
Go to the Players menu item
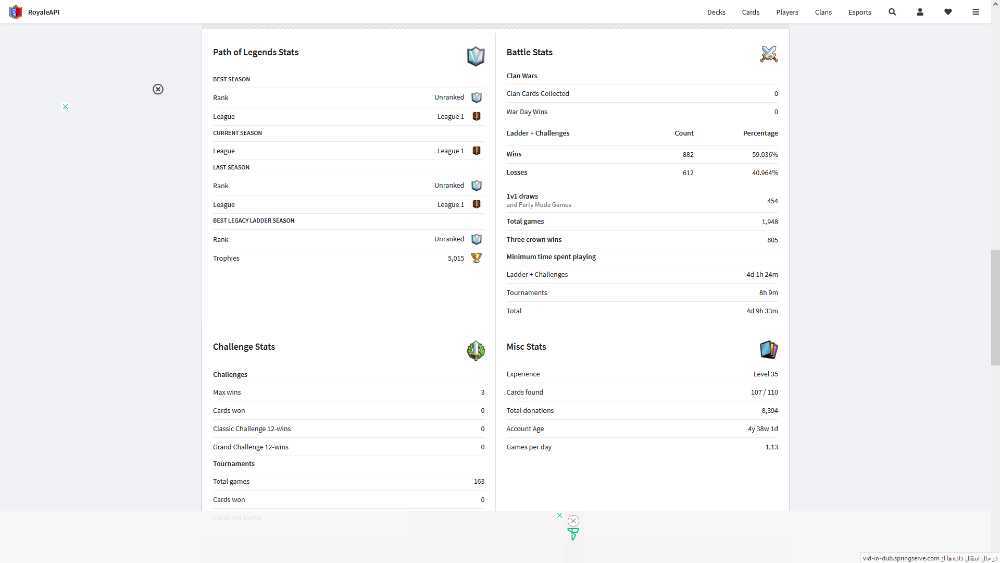pyautogui.click(x=787, y=12)
